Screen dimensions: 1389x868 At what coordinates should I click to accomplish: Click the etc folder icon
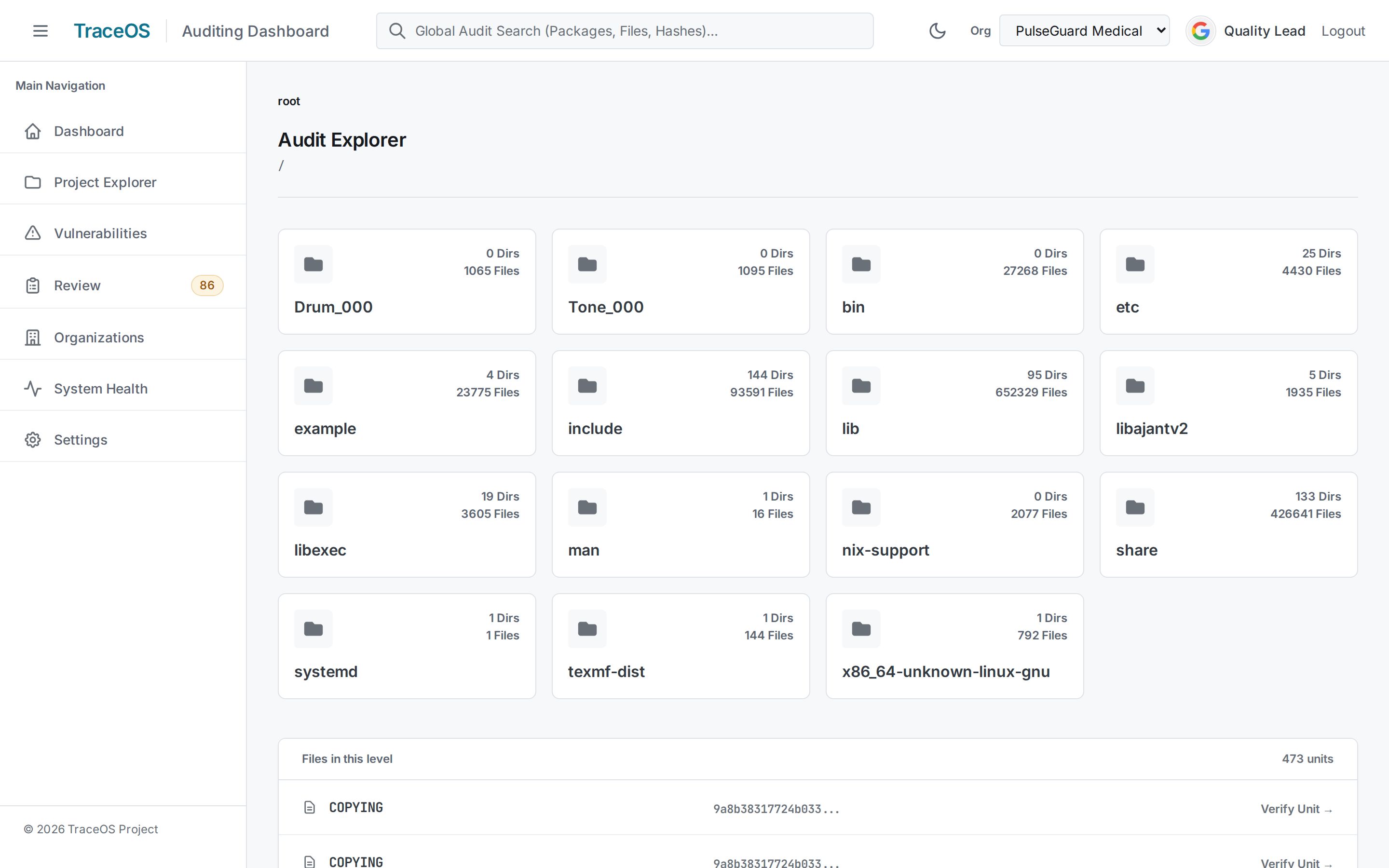tap(1135, 265)
